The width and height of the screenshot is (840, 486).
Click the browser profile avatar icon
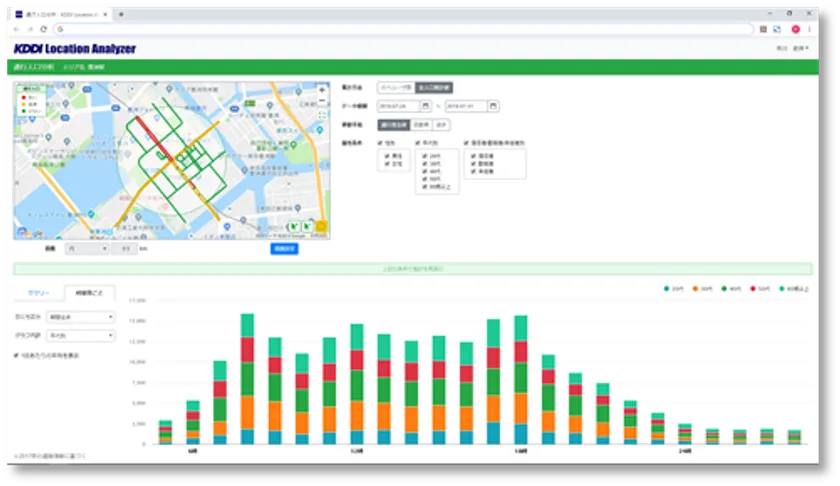click(795, 29)
